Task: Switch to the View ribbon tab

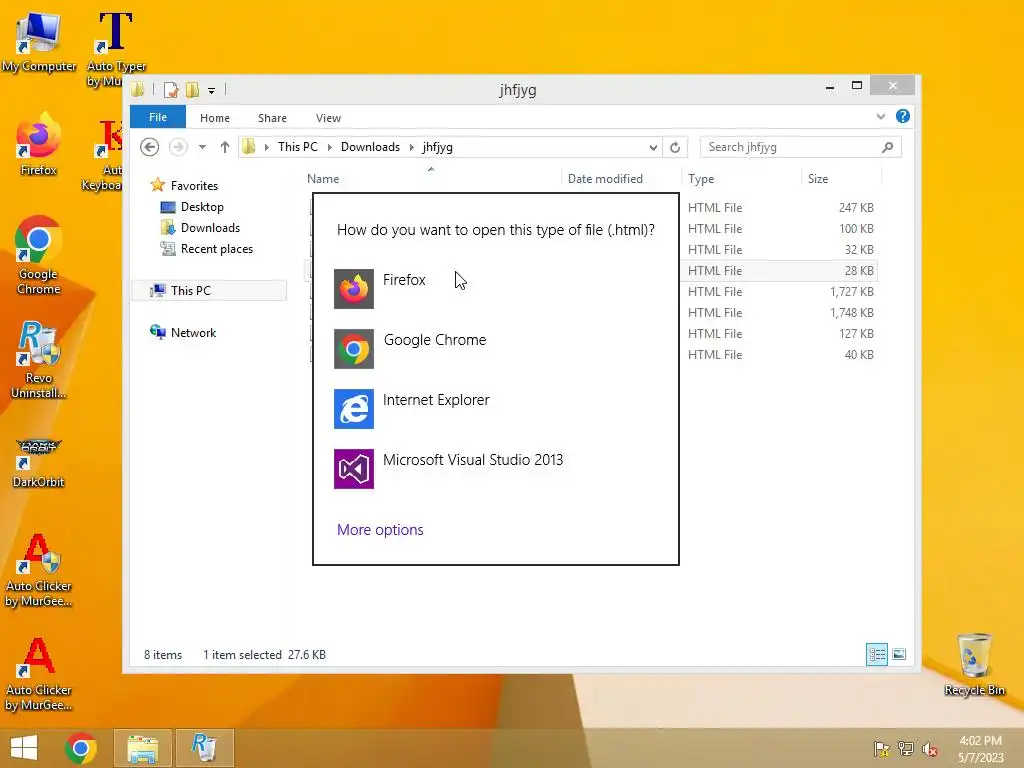Action: click(x=328, y=118)
